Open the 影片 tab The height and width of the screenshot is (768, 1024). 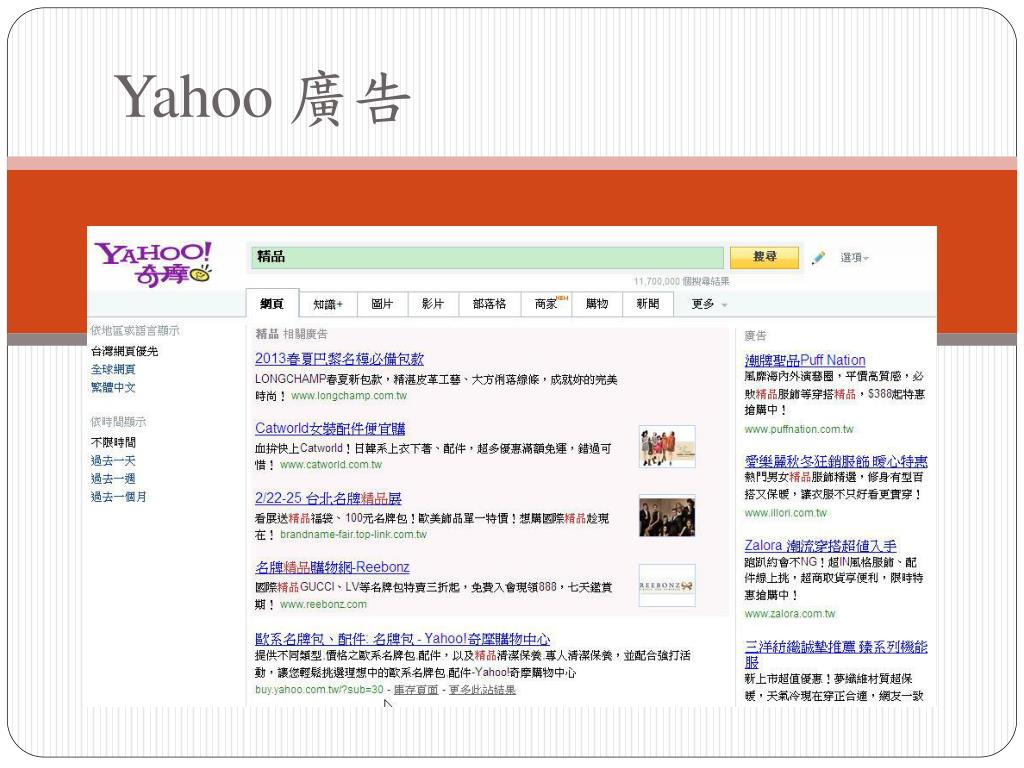point(432,304)
